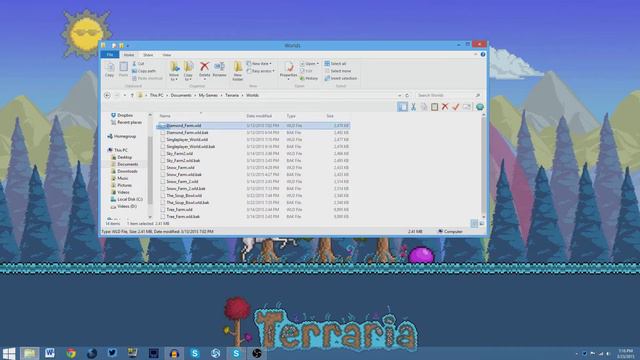Expand the Move to dropdown
The width and height of the screenshot is (640, 360).
(x=174, y=77)
